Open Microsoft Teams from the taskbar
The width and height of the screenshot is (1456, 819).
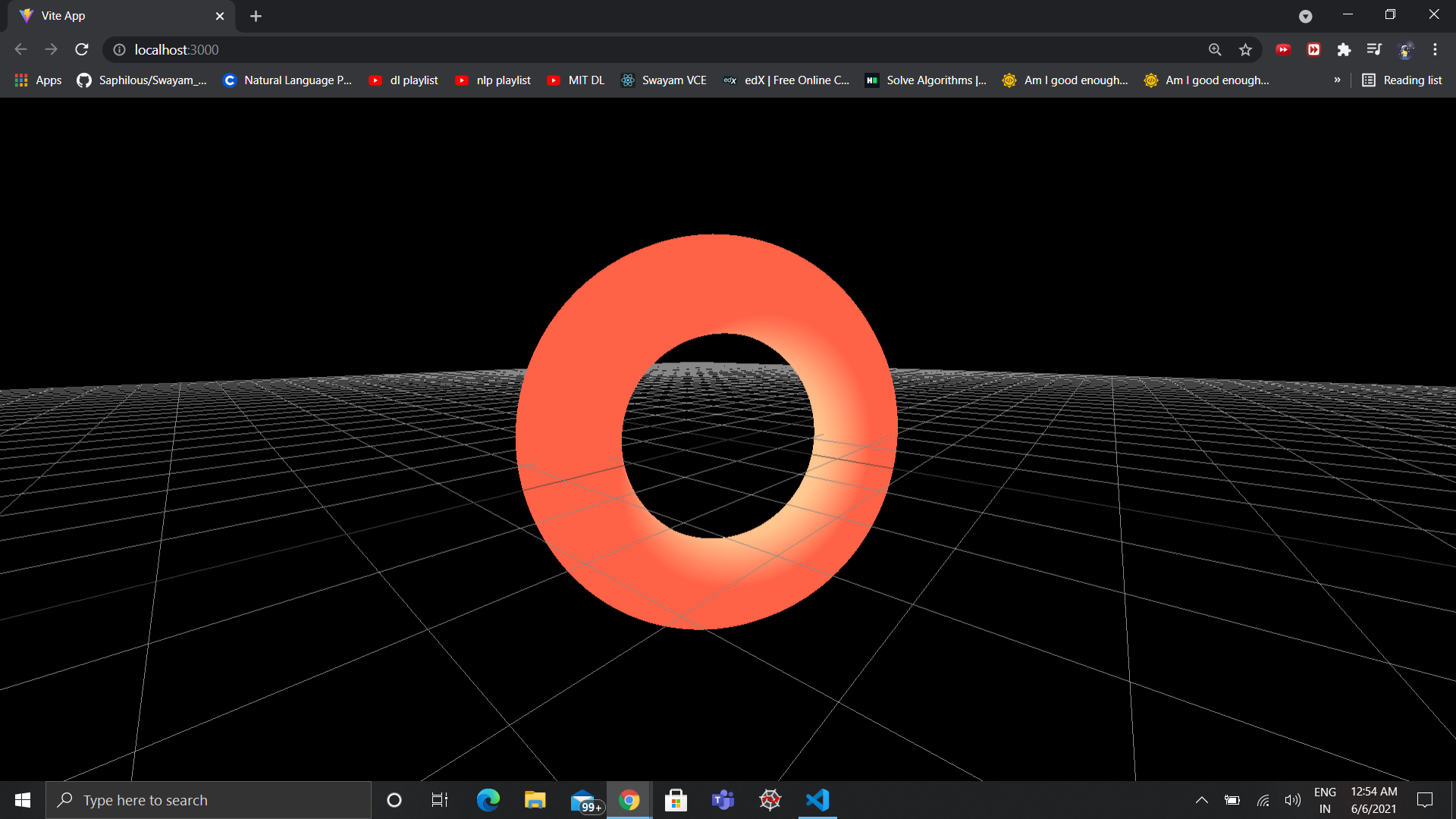[x=723, y=799]
